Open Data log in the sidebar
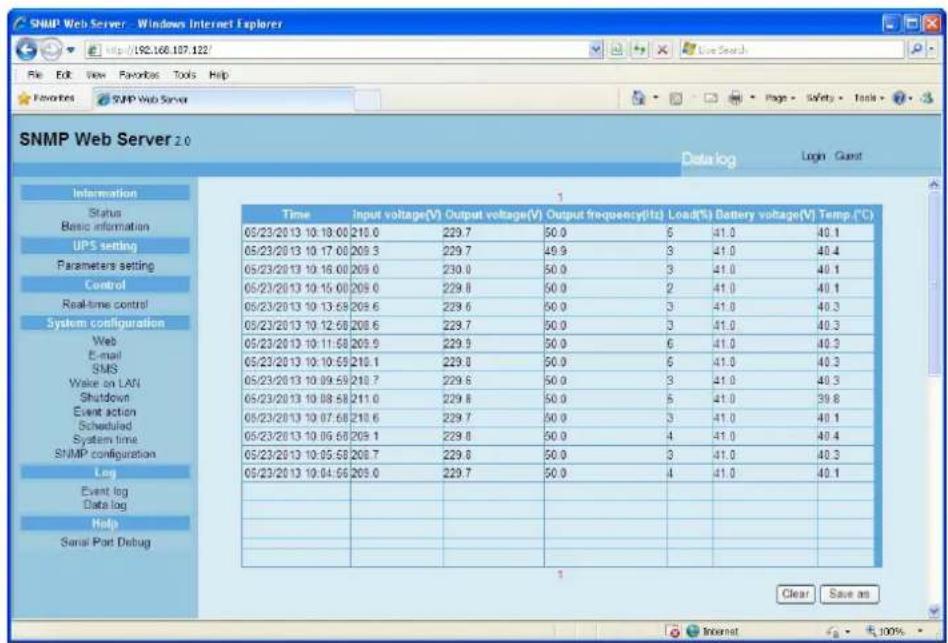Image resolution: width=948 pixels, height=643 pixels. coord(105,505)
